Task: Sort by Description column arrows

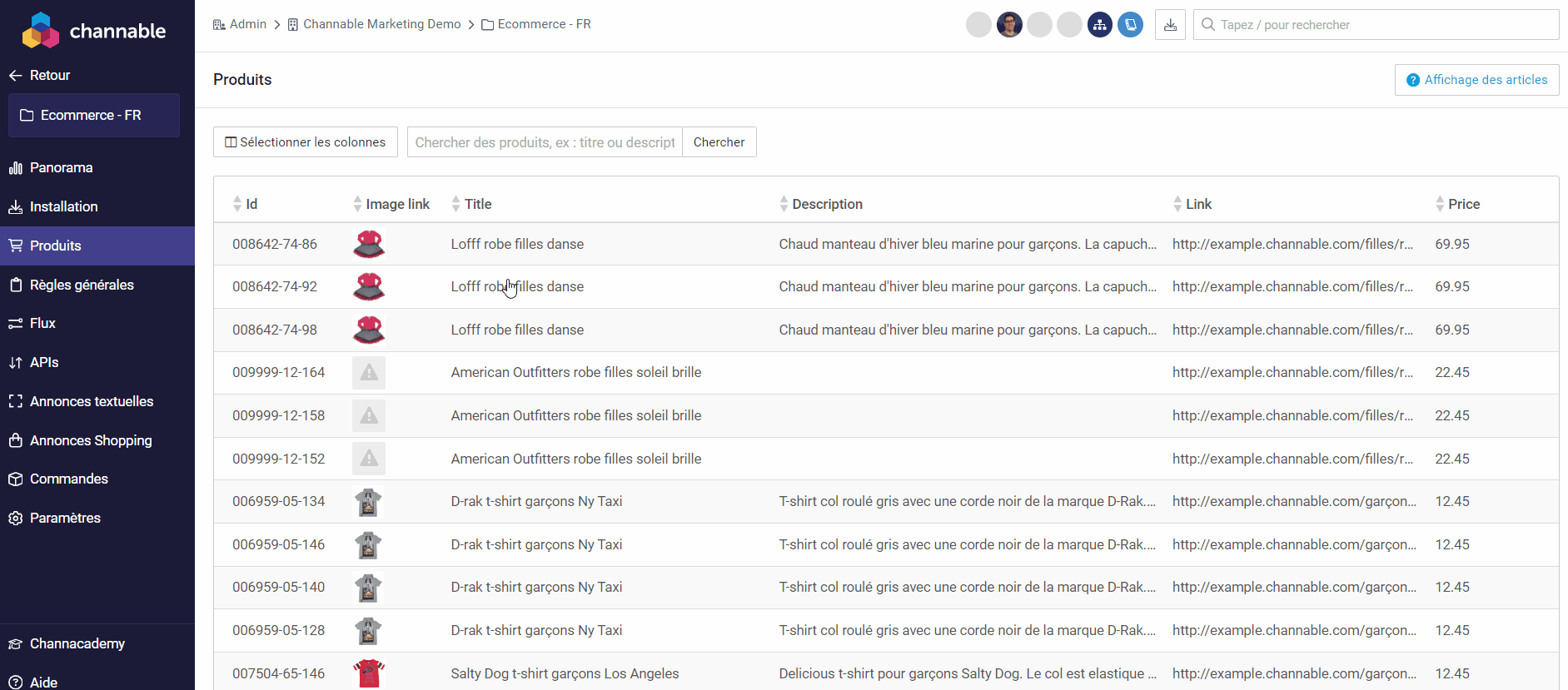Action: pos(784,204)
